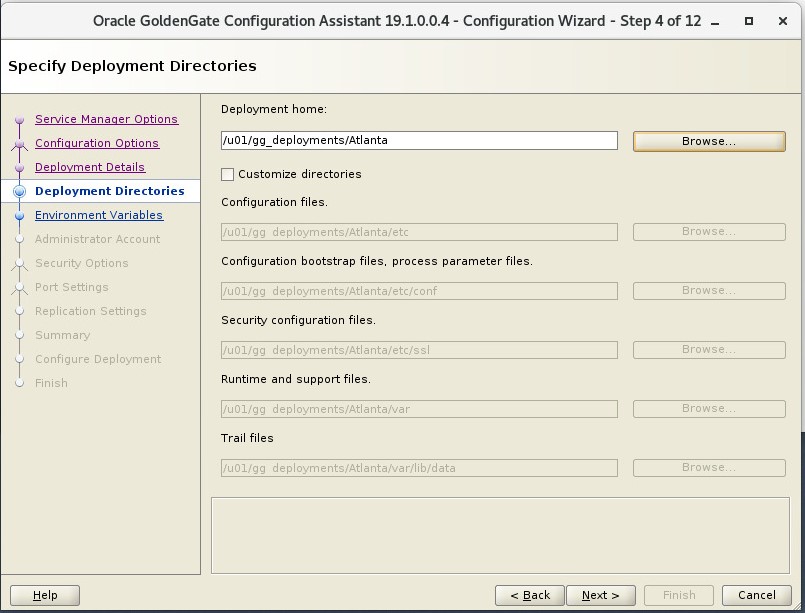Choose the Port Settings step
Screen dimensions: 805x613
[x=71, y=287]
